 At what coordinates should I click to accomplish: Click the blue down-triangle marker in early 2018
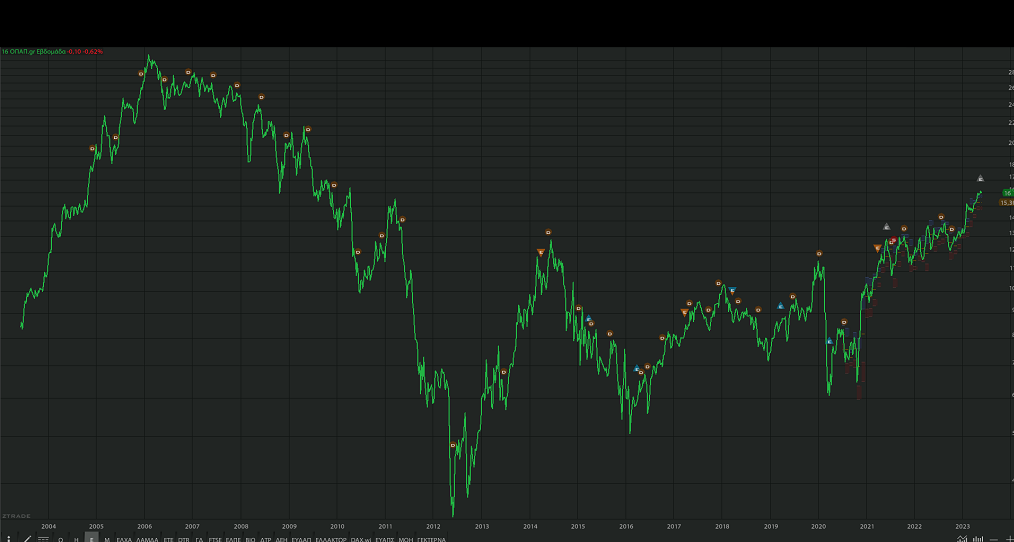coord(733,290)
